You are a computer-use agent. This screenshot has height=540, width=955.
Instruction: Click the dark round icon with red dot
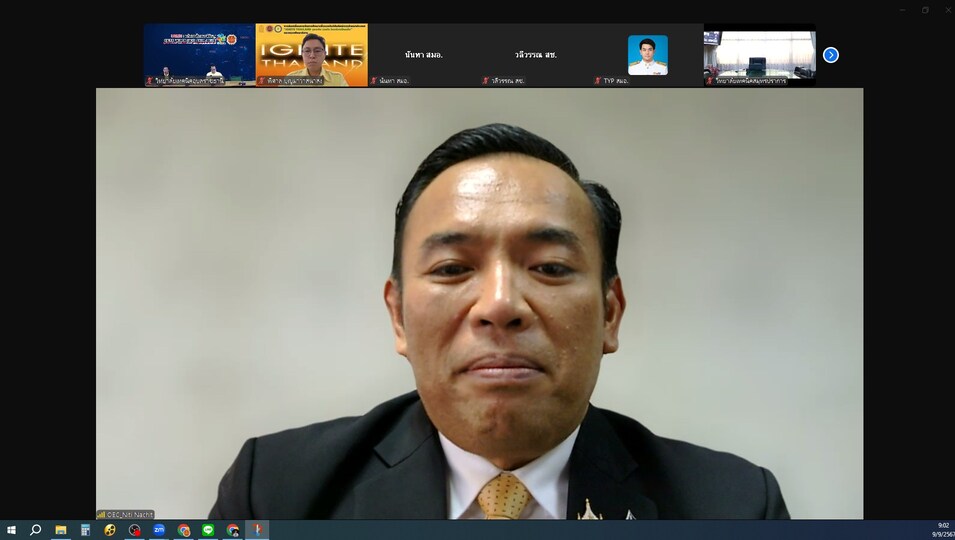point(135,530)
